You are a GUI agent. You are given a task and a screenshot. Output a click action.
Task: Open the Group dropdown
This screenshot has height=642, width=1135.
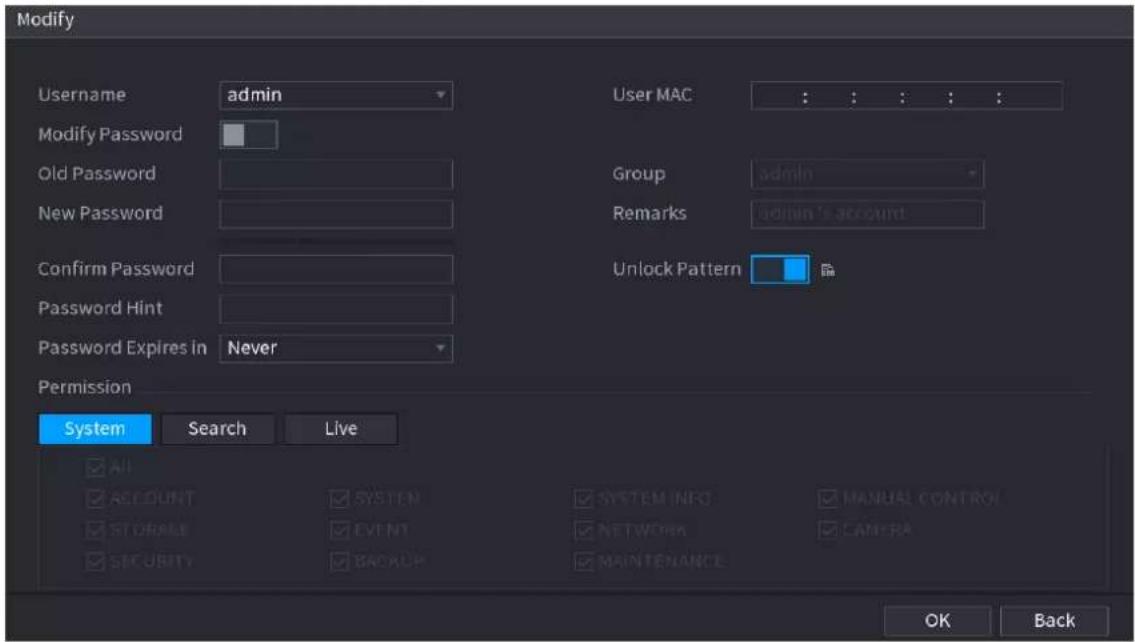(x=867, y=174)
